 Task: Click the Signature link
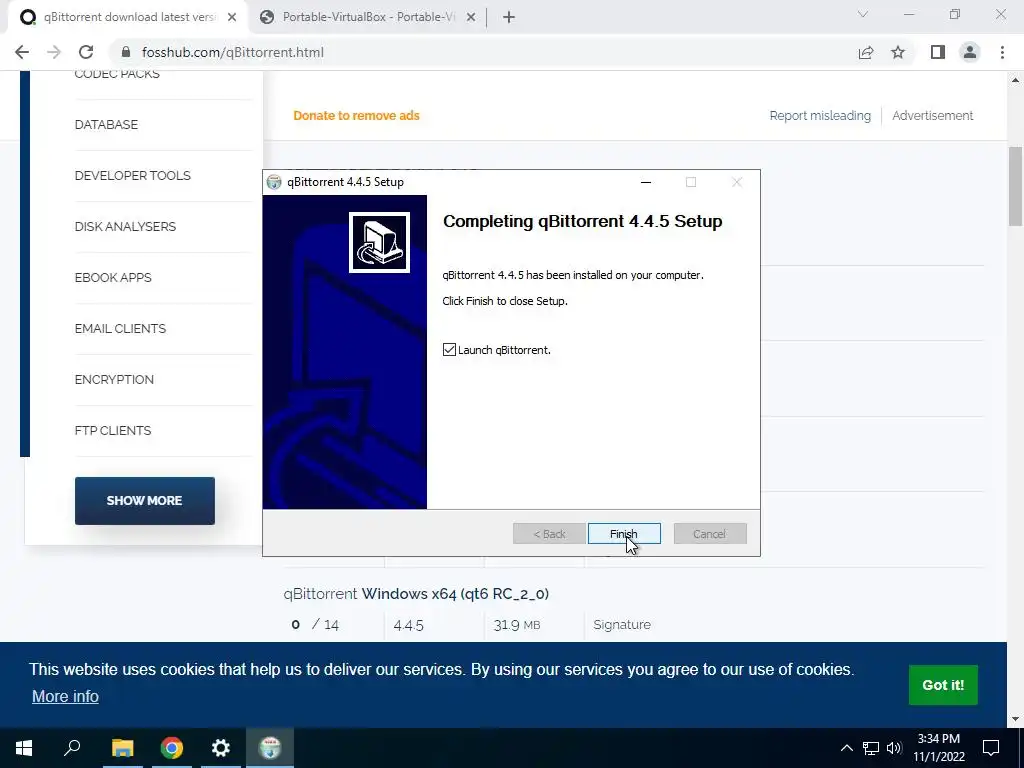(x=622, y=625)
